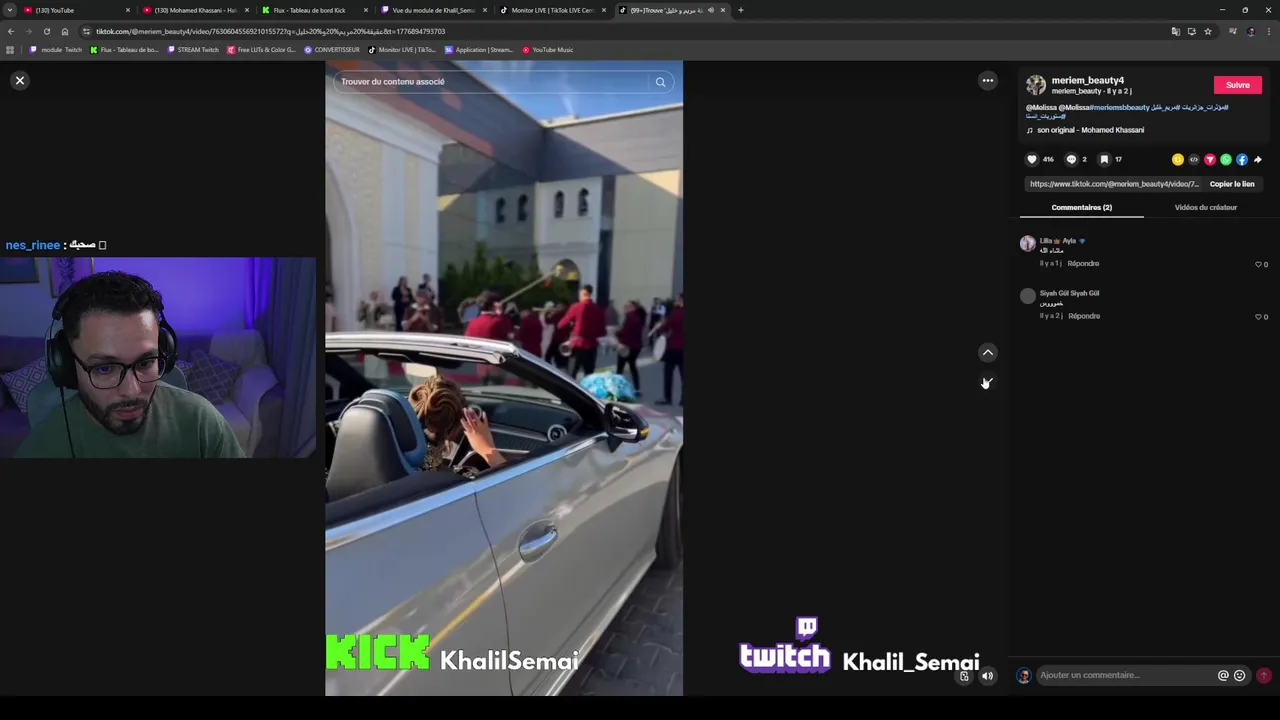
Task: Open YouTube Music bookmark
Action: (547, 50)
